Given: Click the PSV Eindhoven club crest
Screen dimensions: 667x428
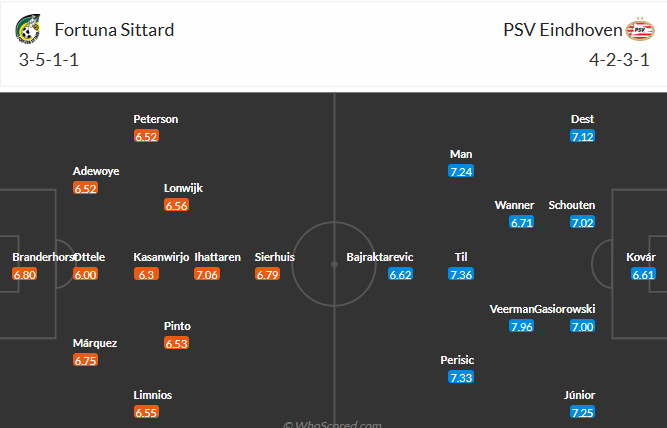Looking at the screenshot, I should click(x=639, y=30).
